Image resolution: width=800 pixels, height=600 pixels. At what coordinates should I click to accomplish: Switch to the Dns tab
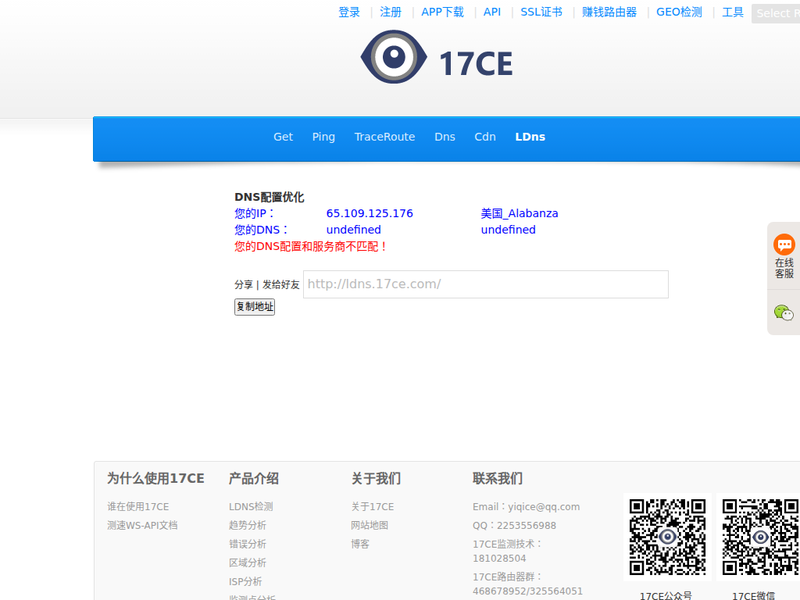[445, 137]
